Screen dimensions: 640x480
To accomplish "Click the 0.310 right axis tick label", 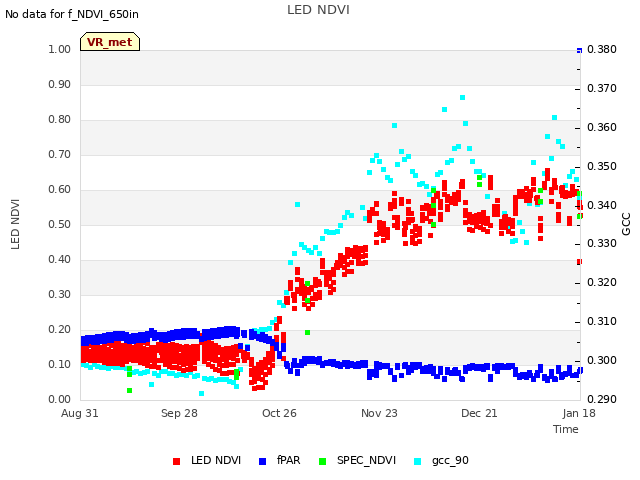I will [602, 321].
